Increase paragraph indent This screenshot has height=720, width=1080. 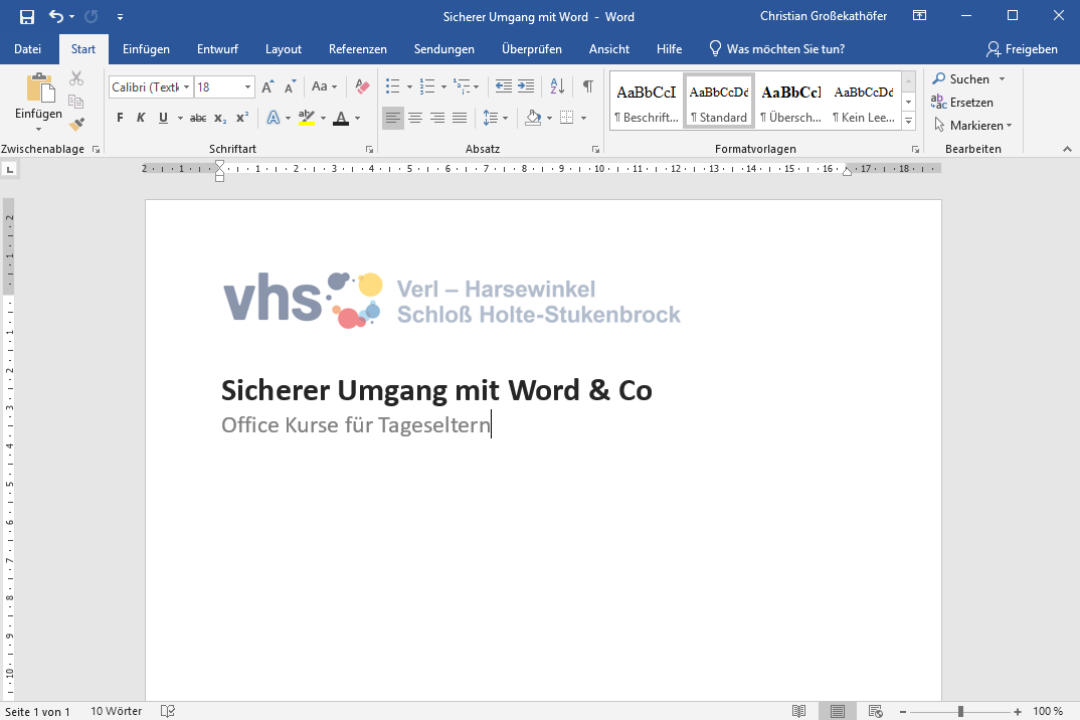(x=526, y=86)
